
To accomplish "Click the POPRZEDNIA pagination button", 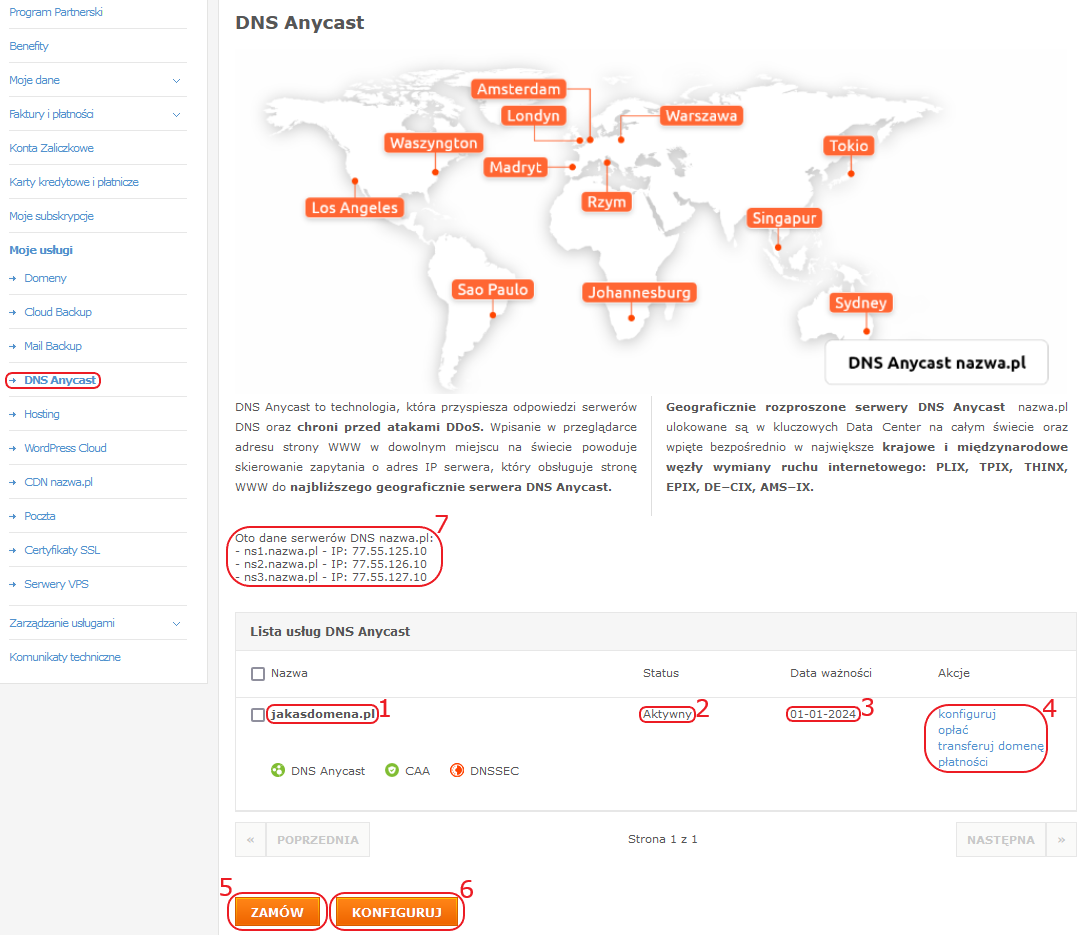I will click(318, 839).
